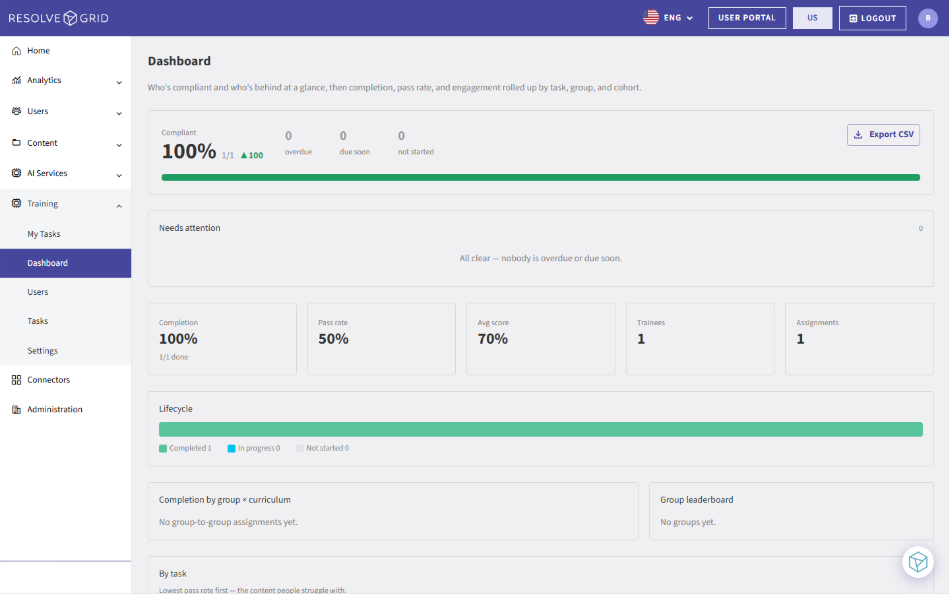Click the Users people icon in sidebar
This screenshot has width=949, height=594.
(16, 111)
